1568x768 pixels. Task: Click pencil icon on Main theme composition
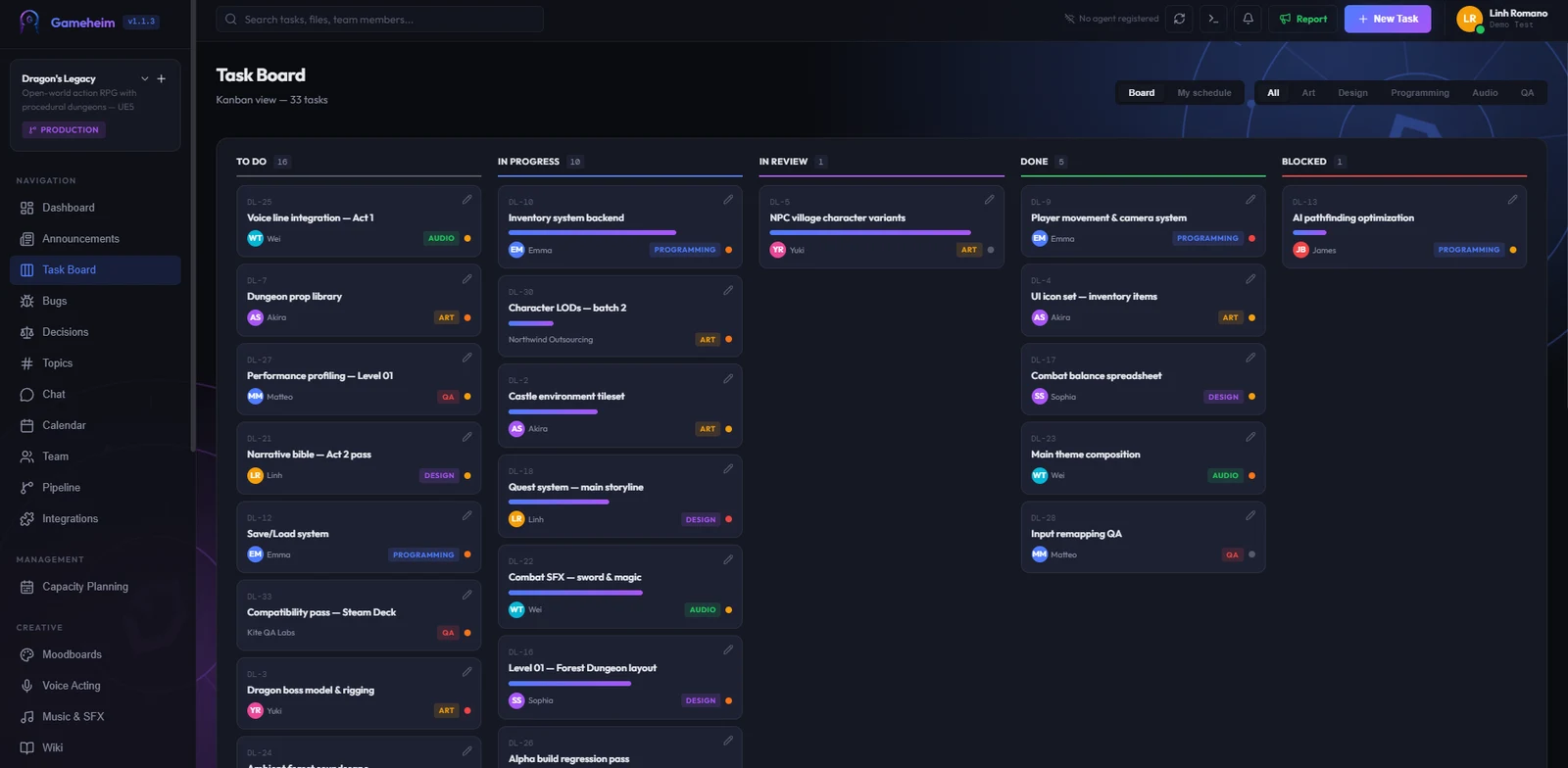tap(1250, 437)
